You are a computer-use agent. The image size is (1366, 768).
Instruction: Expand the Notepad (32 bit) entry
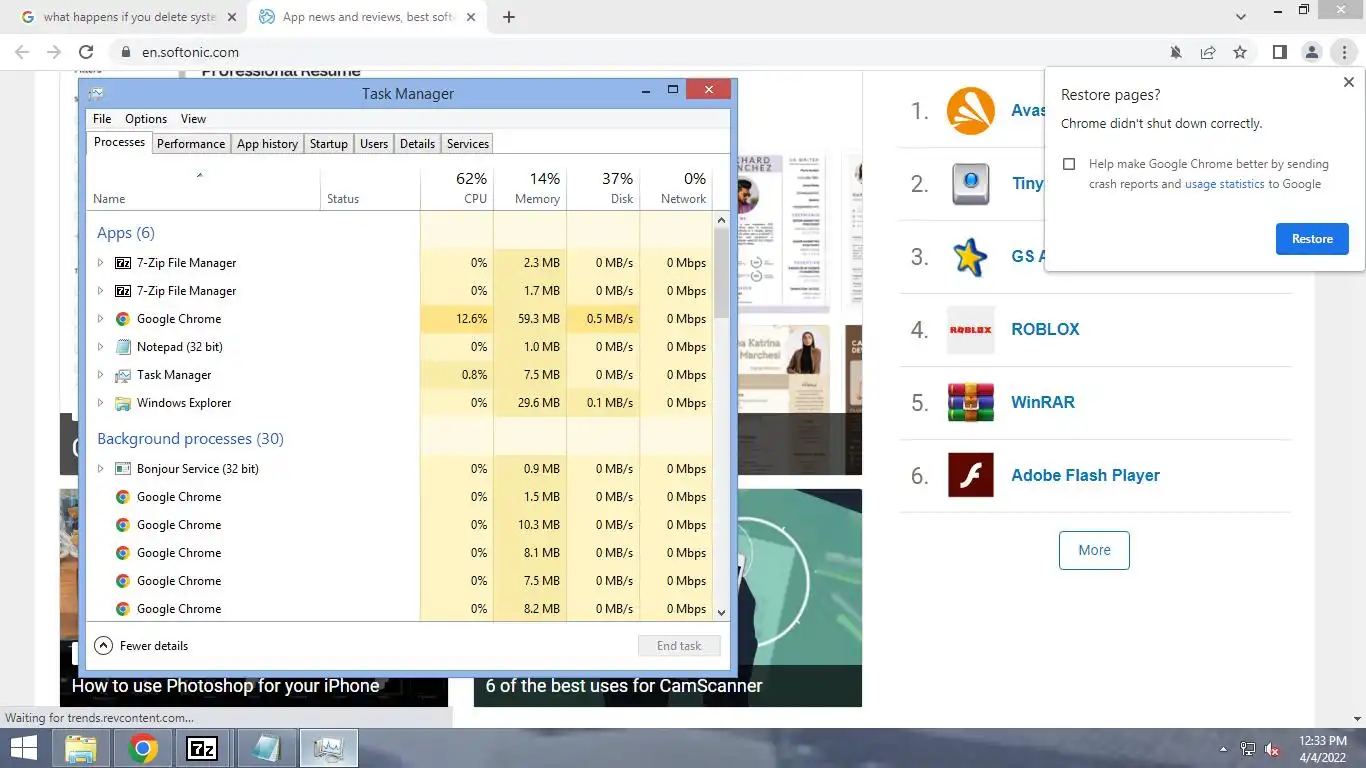click(x=100, y=347)
